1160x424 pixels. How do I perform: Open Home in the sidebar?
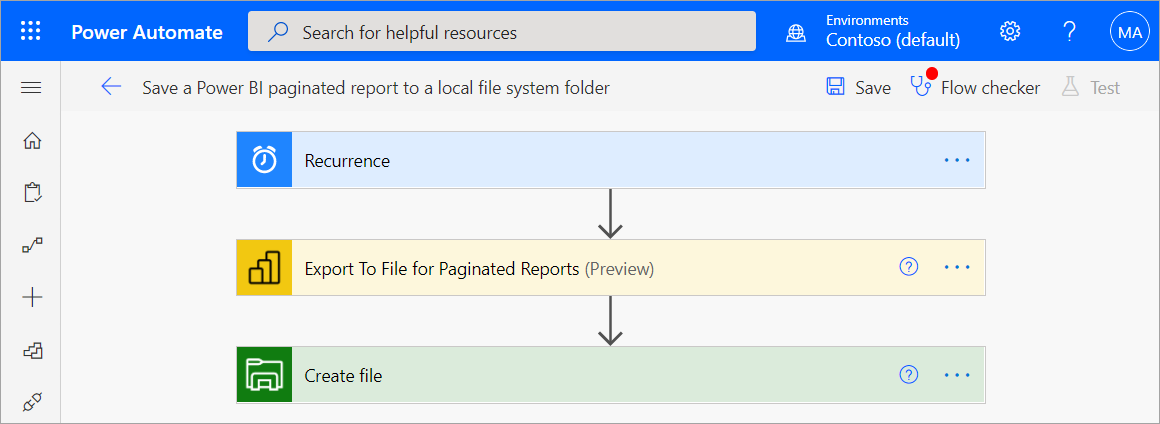(x=32, y=141)
